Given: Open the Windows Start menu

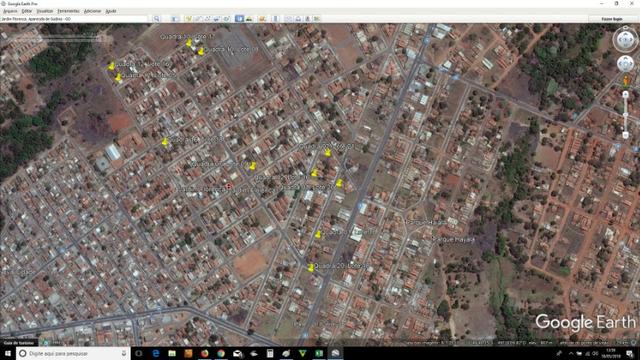Looking at the screenshot, I should 8,353.
